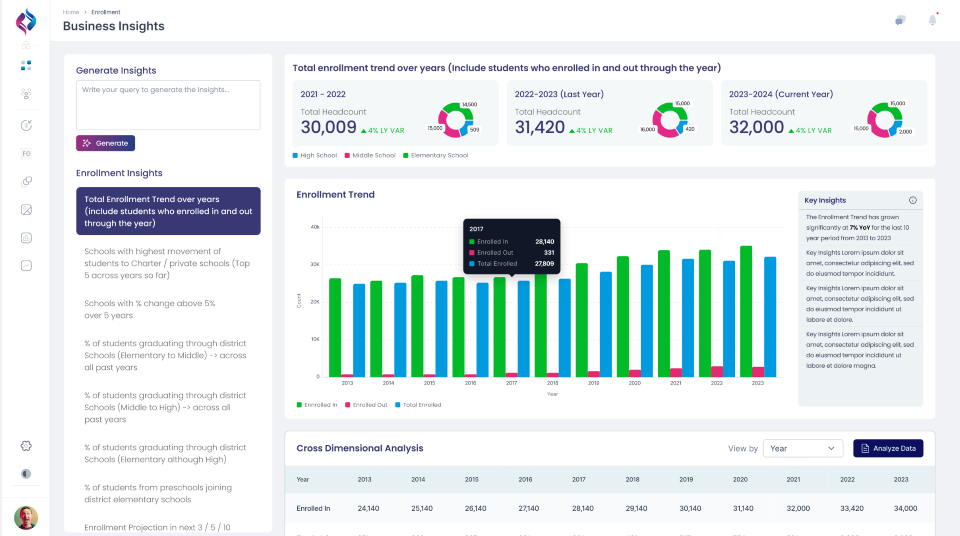960x536 pixels.
Task: Click the Analyze Data button
Action: click(887, 449)
